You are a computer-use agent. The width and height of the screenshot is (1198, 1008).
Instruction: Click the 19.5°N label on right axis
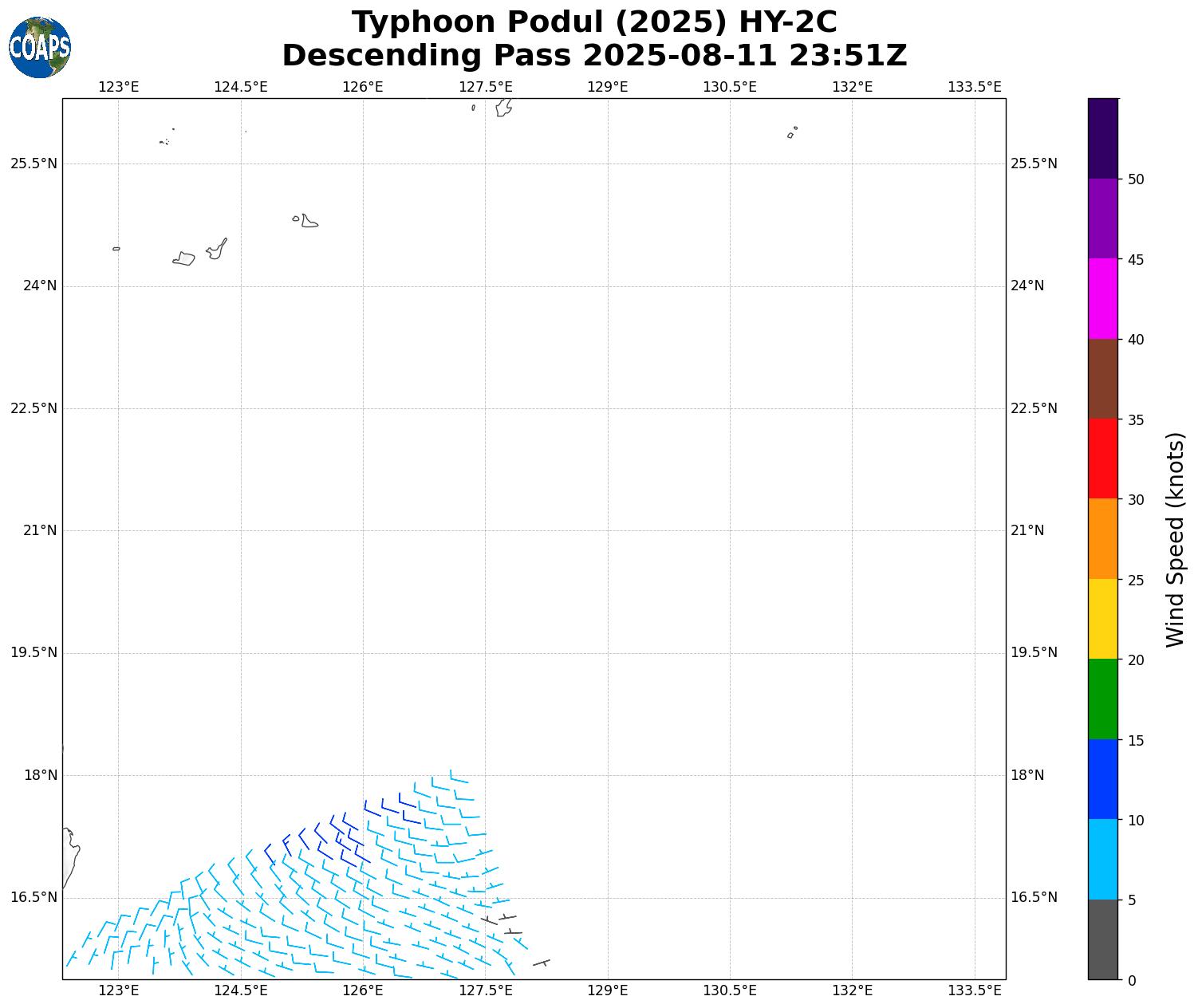(1034, 652)
